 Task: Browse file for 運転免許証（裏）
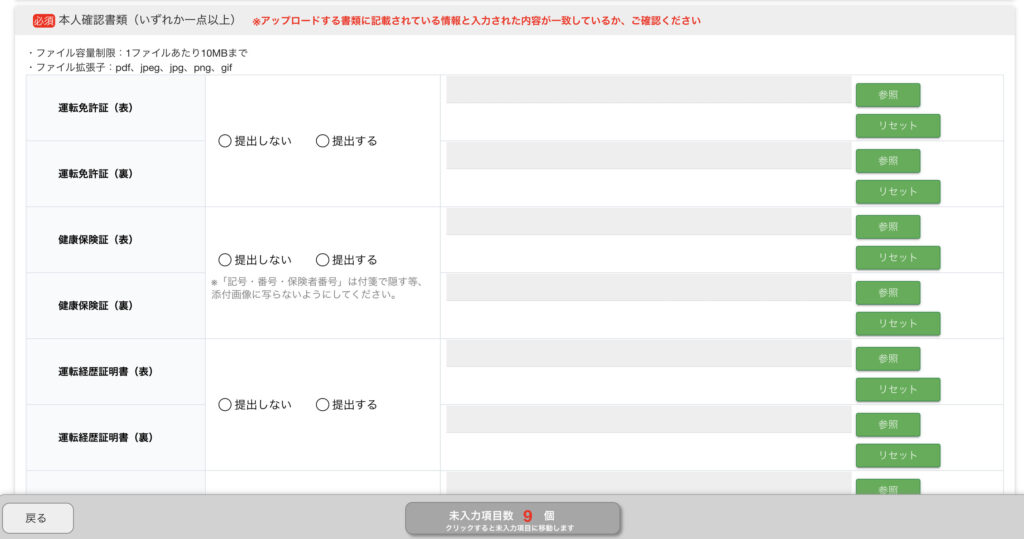[x=887, y=161]
